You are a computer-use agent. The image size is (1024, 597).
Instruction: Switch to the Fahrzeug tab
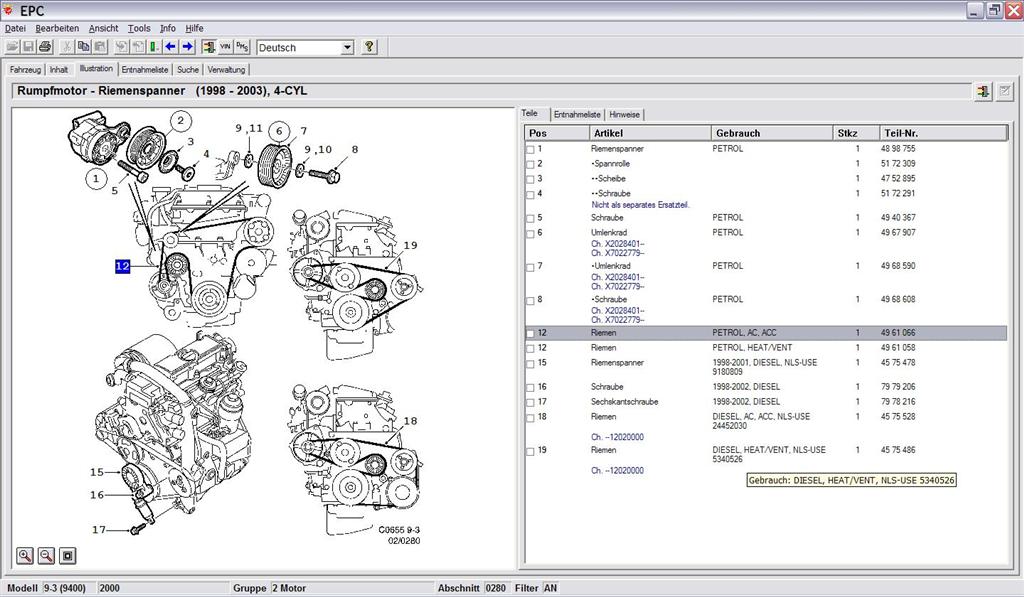25,69
